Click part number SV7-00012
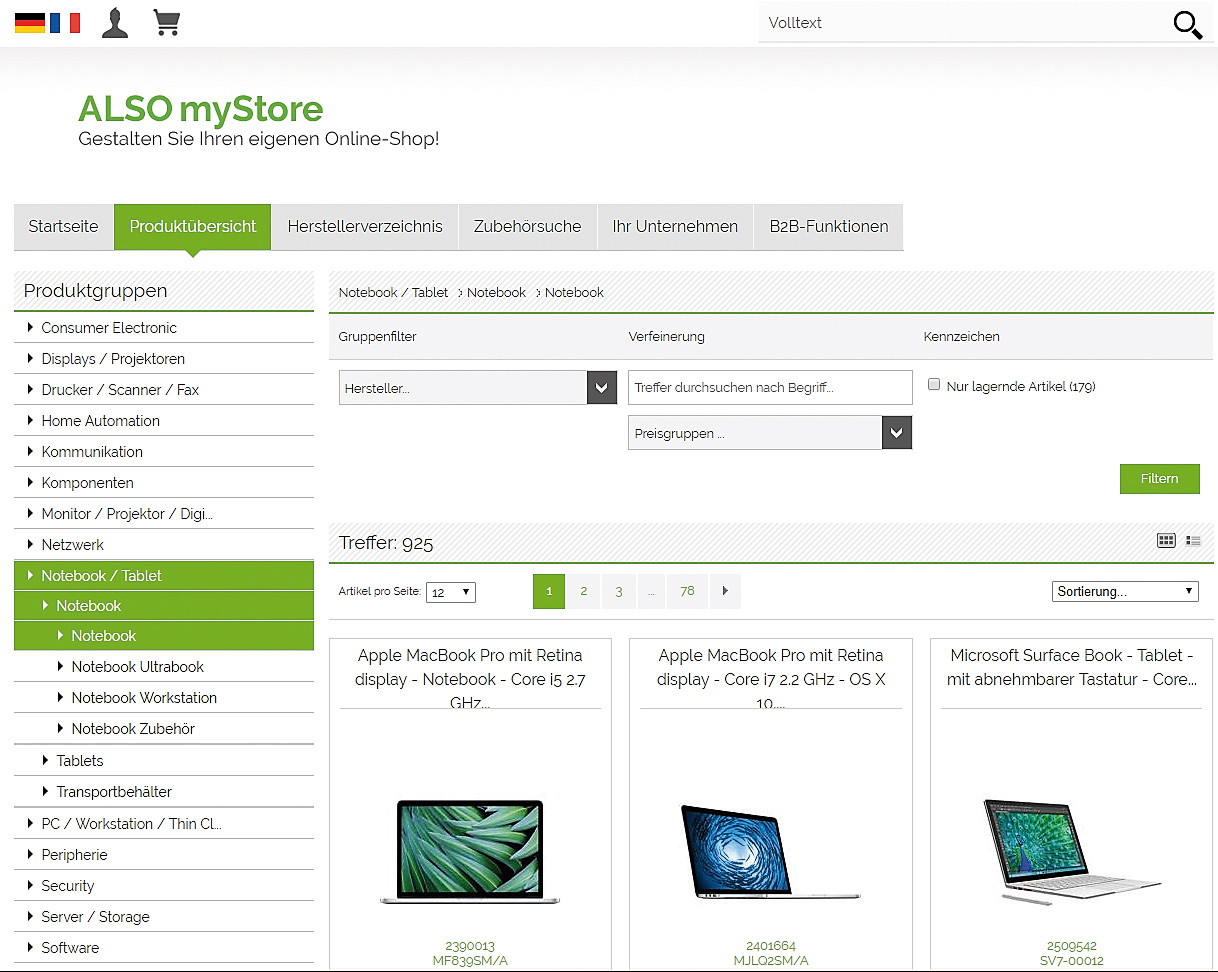This screenshot has width=1218, height=972. point(1072,961)
